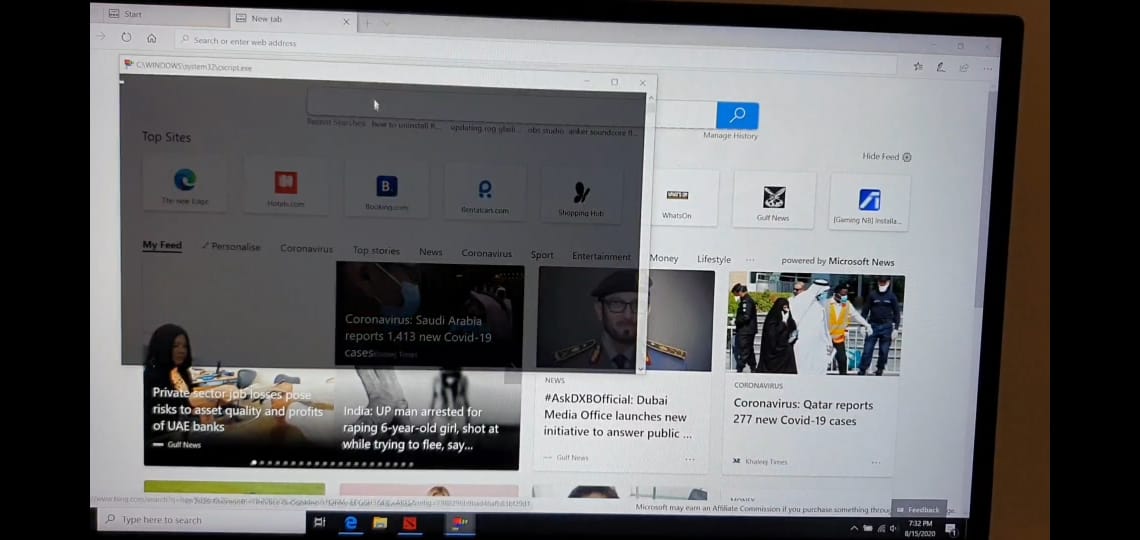Open the Hide Feed gear icon
Image resolution: width=1140 pixels, height=540 pixels.
[907, 157]
